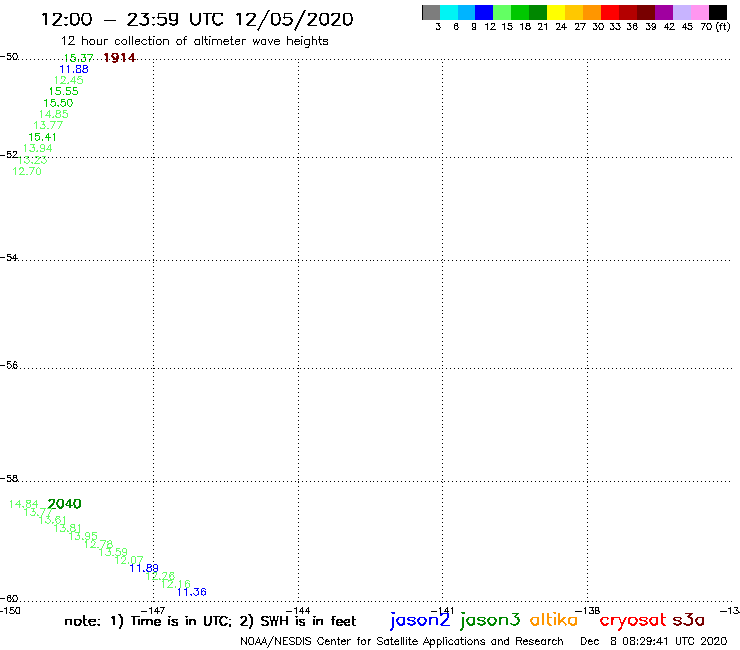The height and width of the screenshot is (650, 740).
Task: Click the green time label 2040
Action: (64, 504)
